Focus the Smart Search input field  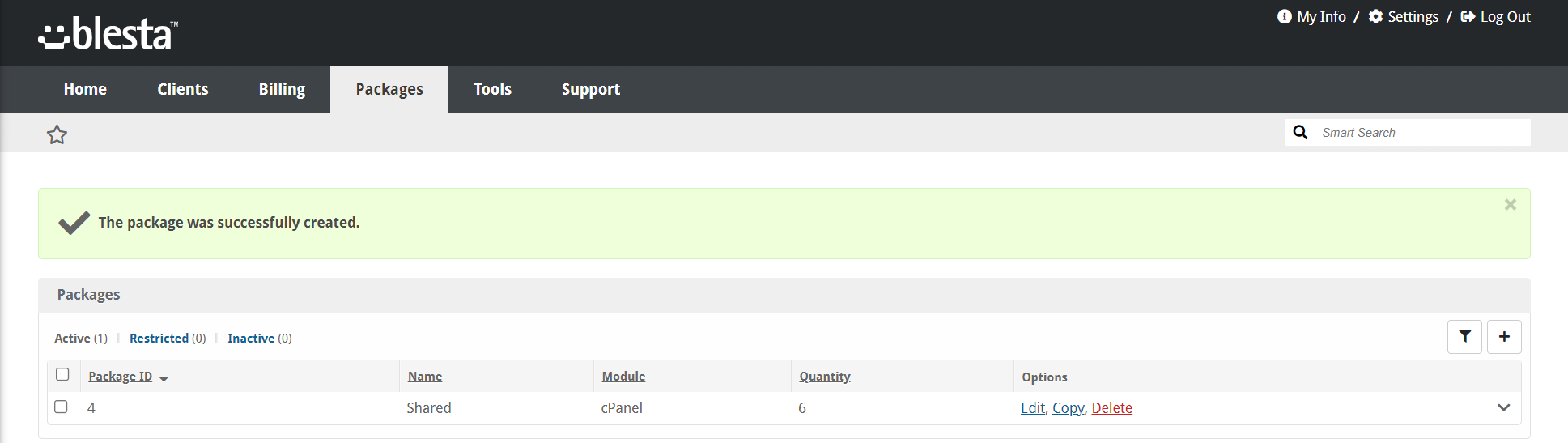(1421, 133)
